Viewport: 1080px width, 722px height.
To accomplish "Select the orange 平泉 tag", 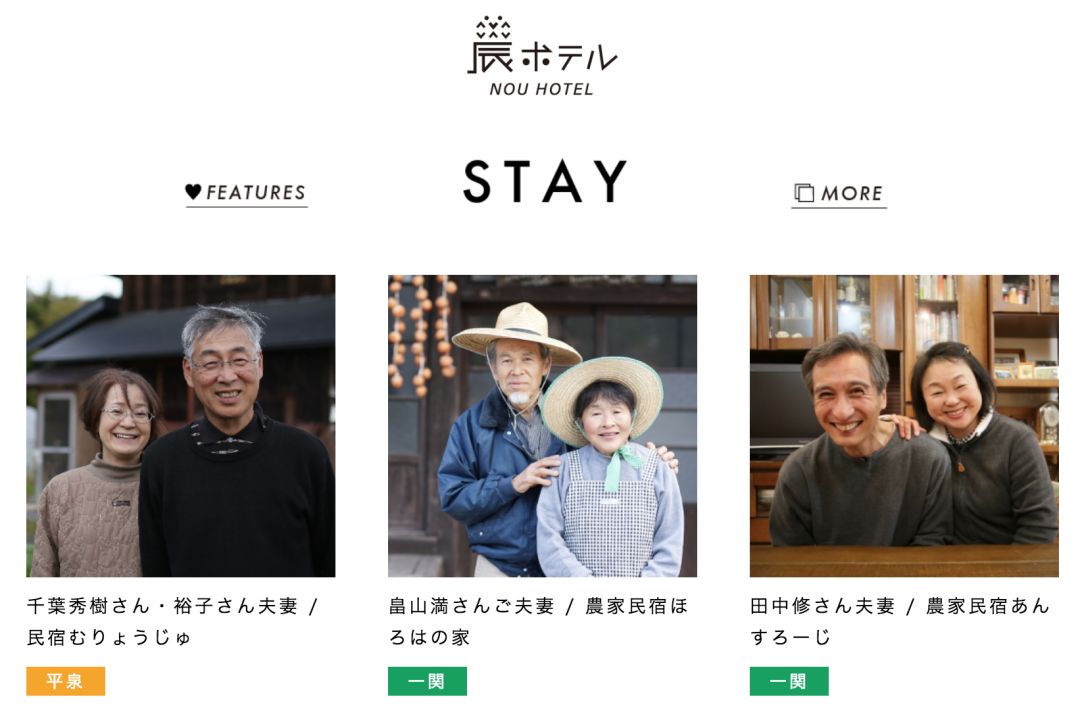I will pos(65,681).
